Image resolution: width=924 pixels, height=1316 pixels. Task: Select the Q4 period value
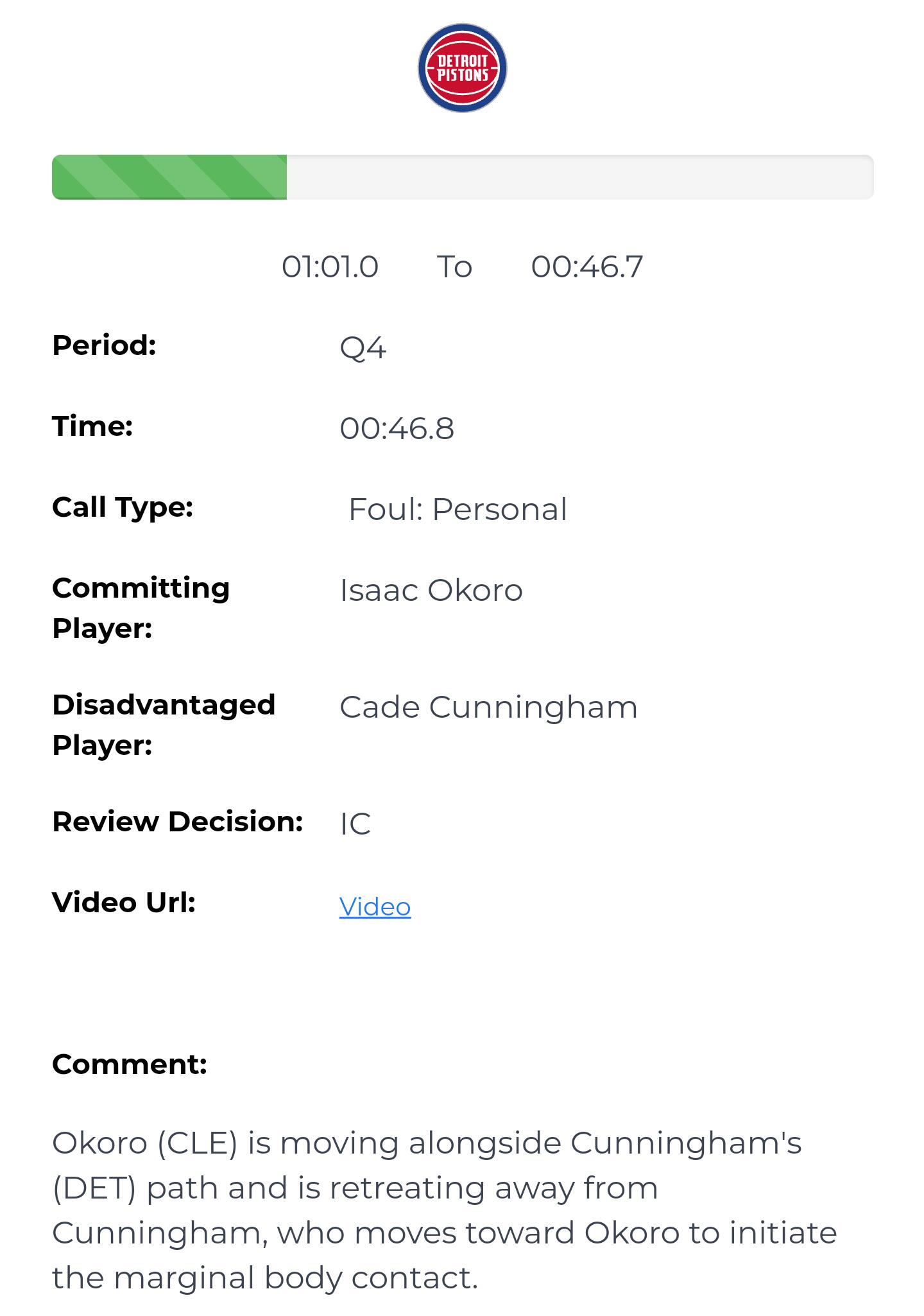point(363,348)
